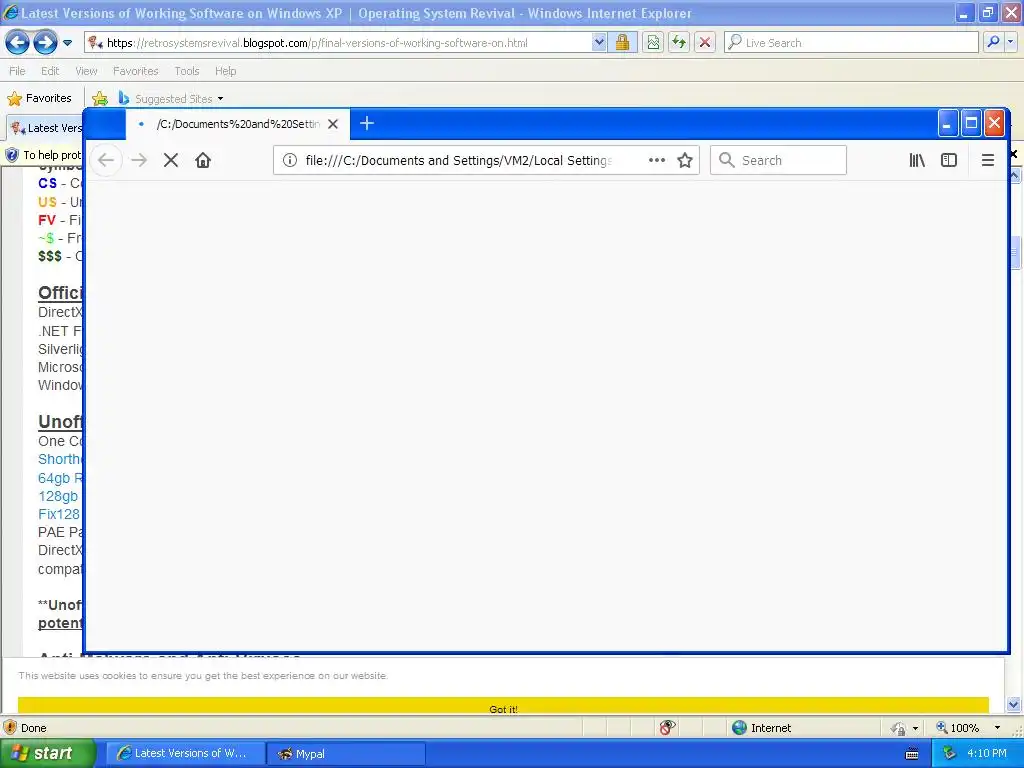Screen dimensions: 1024x768
Task: Click the IE security lock icon
Action: (622, 42)
